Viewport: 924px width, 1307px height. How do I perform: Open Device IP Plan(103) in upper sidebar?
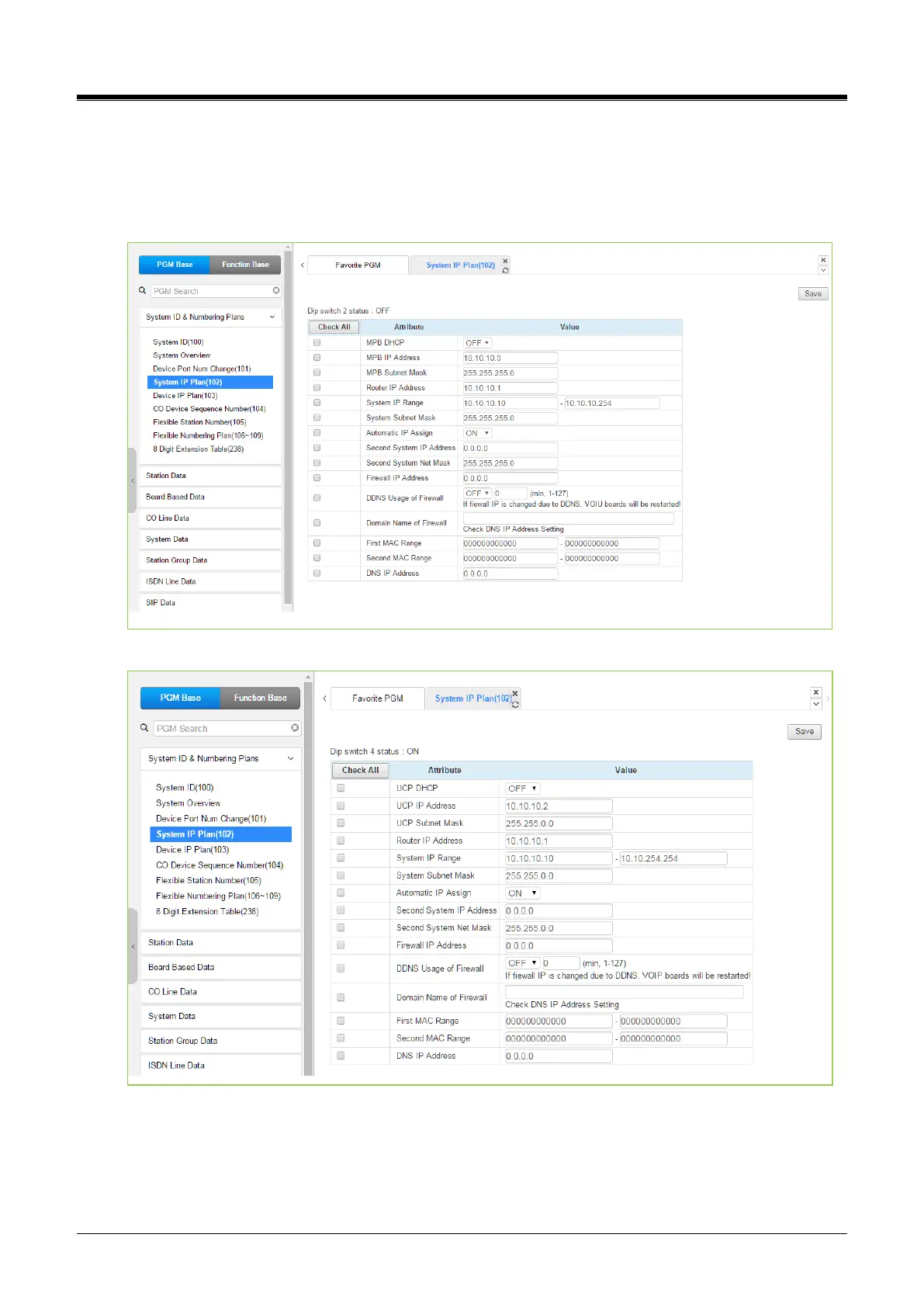185,395
